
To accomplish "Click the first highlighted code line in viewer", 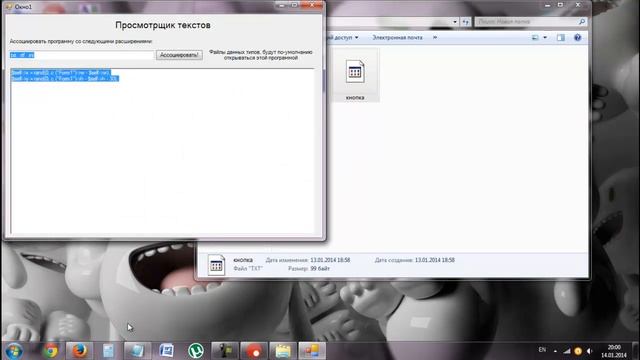I will pos(61,73).
